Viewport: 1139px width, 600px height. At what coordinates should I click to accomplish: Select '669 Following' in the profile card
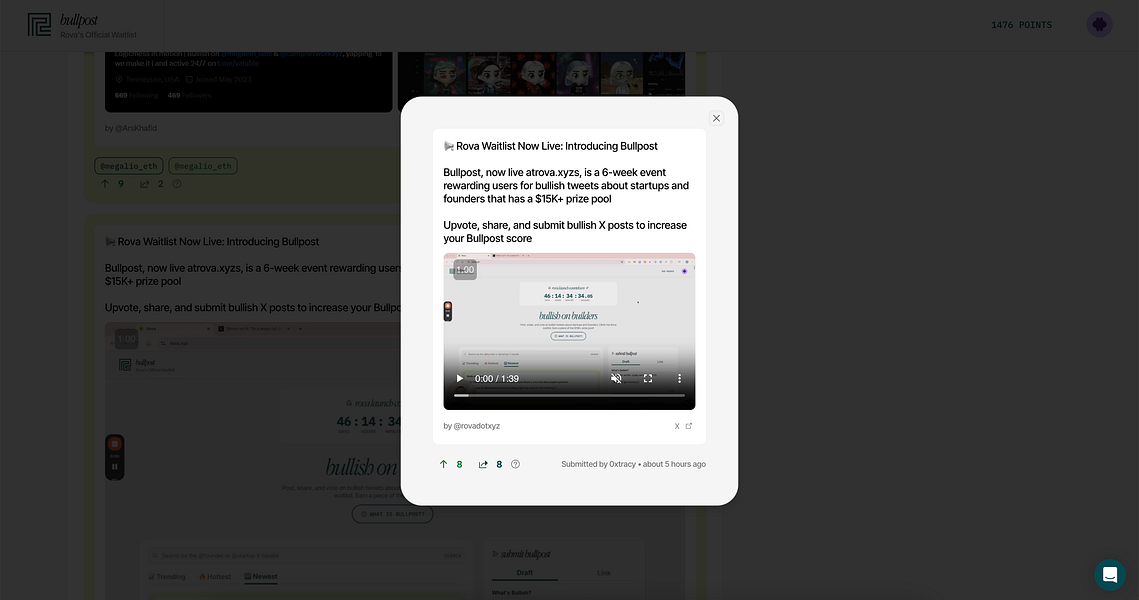(x=137, y=95)
